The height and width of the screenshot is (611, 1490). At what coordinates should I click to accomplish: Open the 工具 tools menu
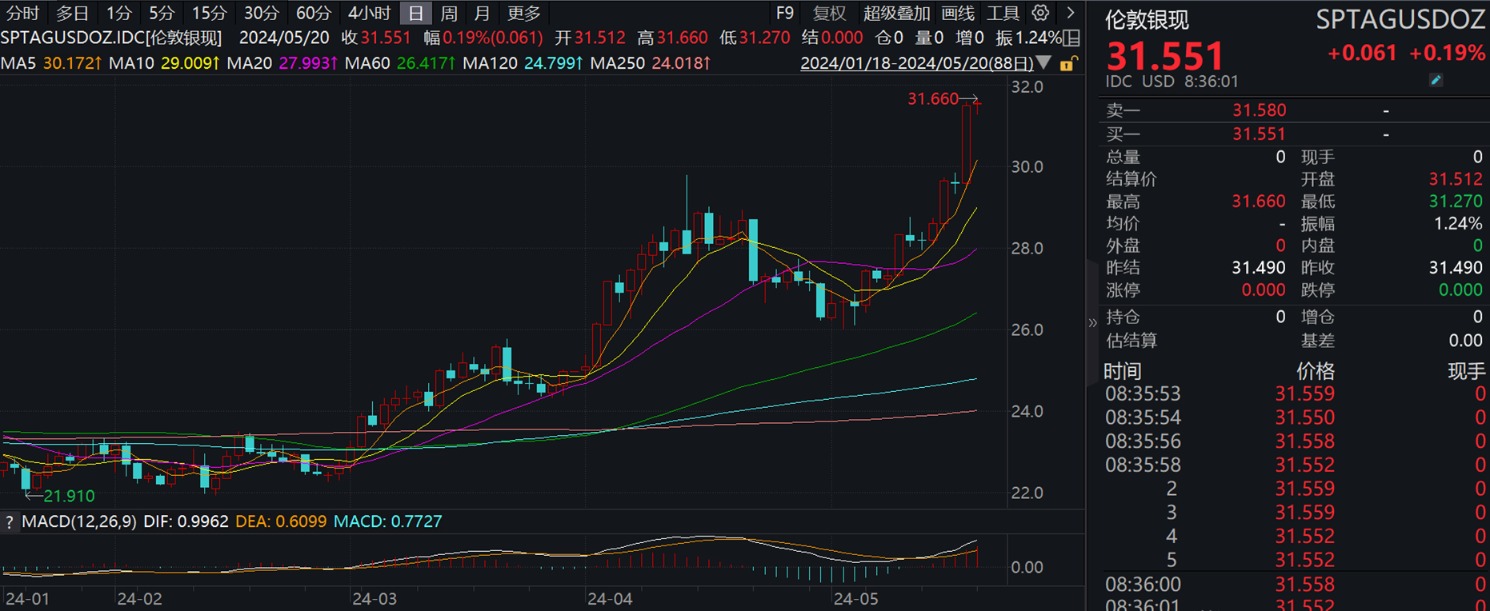coord(1003,13)
